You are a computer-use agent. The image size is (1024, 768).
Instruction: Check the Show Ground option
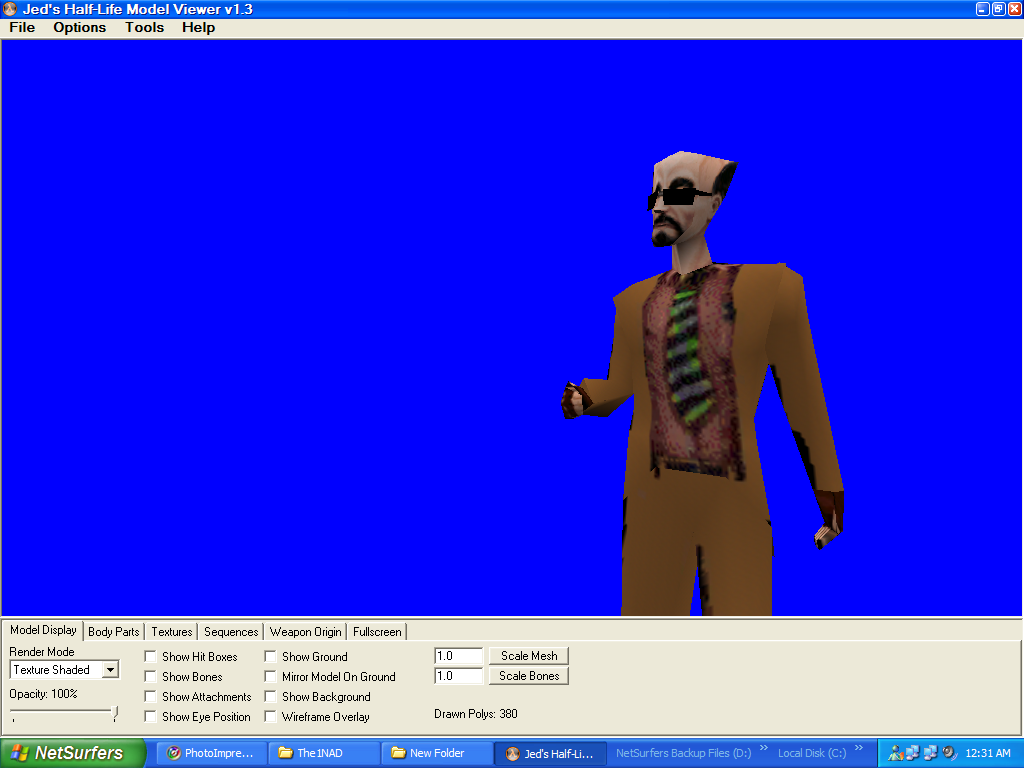[x=270, y=656]
